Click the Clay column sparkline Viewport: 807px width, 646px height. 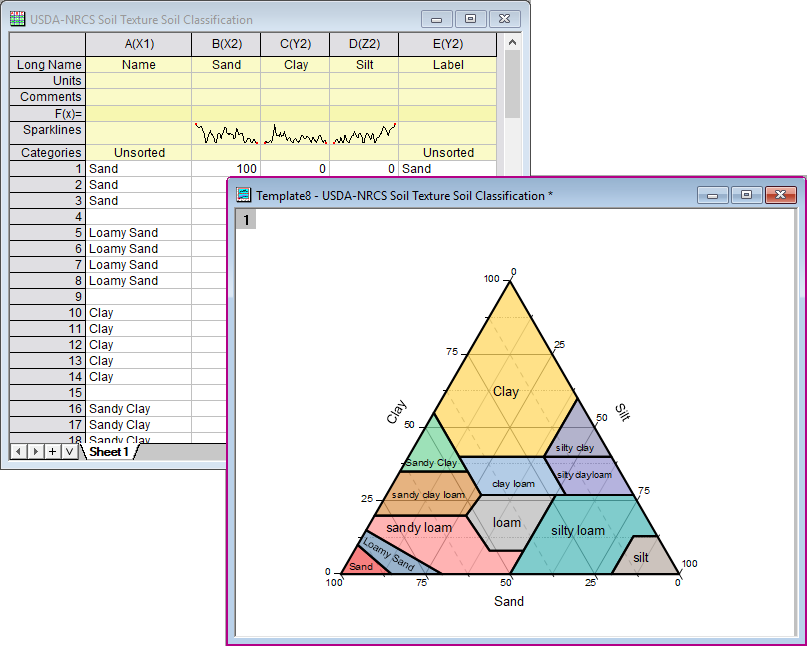click(295, 130)
